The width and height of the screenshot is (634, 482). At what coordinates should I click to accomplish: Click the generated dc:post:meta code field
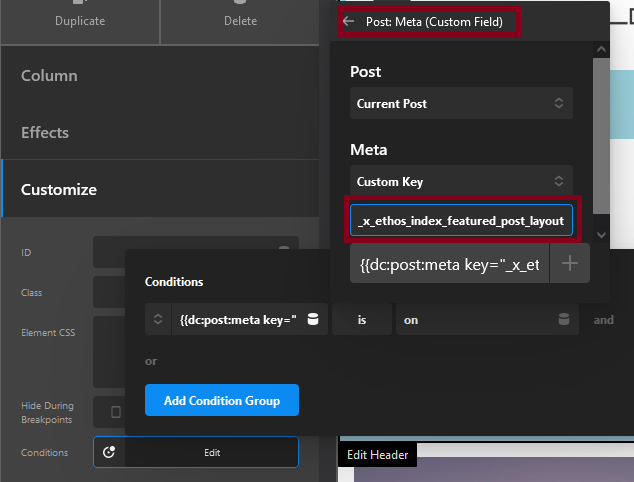point(449,264)
